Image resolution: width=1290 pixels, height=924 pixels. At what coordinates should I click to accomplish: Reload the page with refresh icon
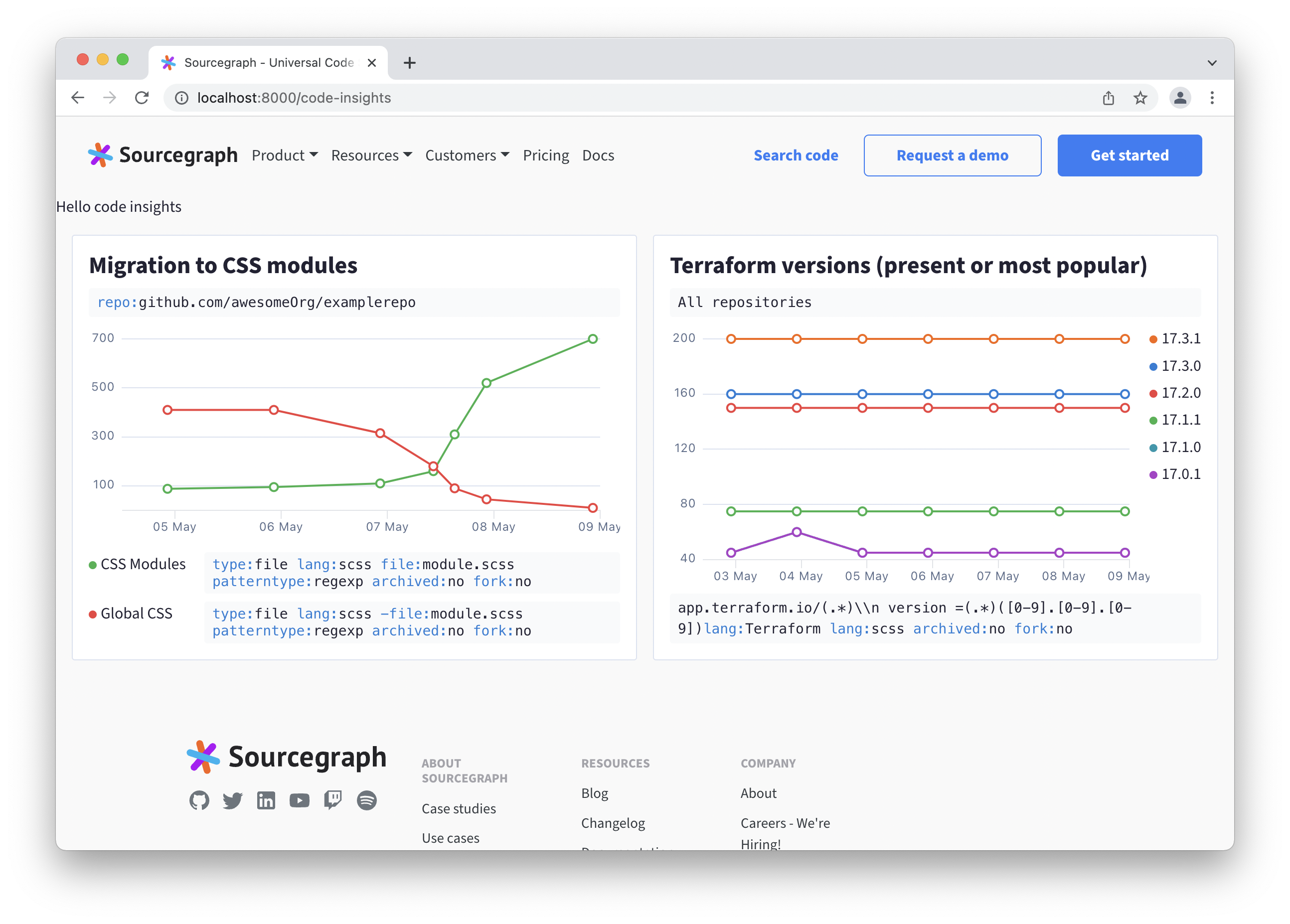click(142, 98)
